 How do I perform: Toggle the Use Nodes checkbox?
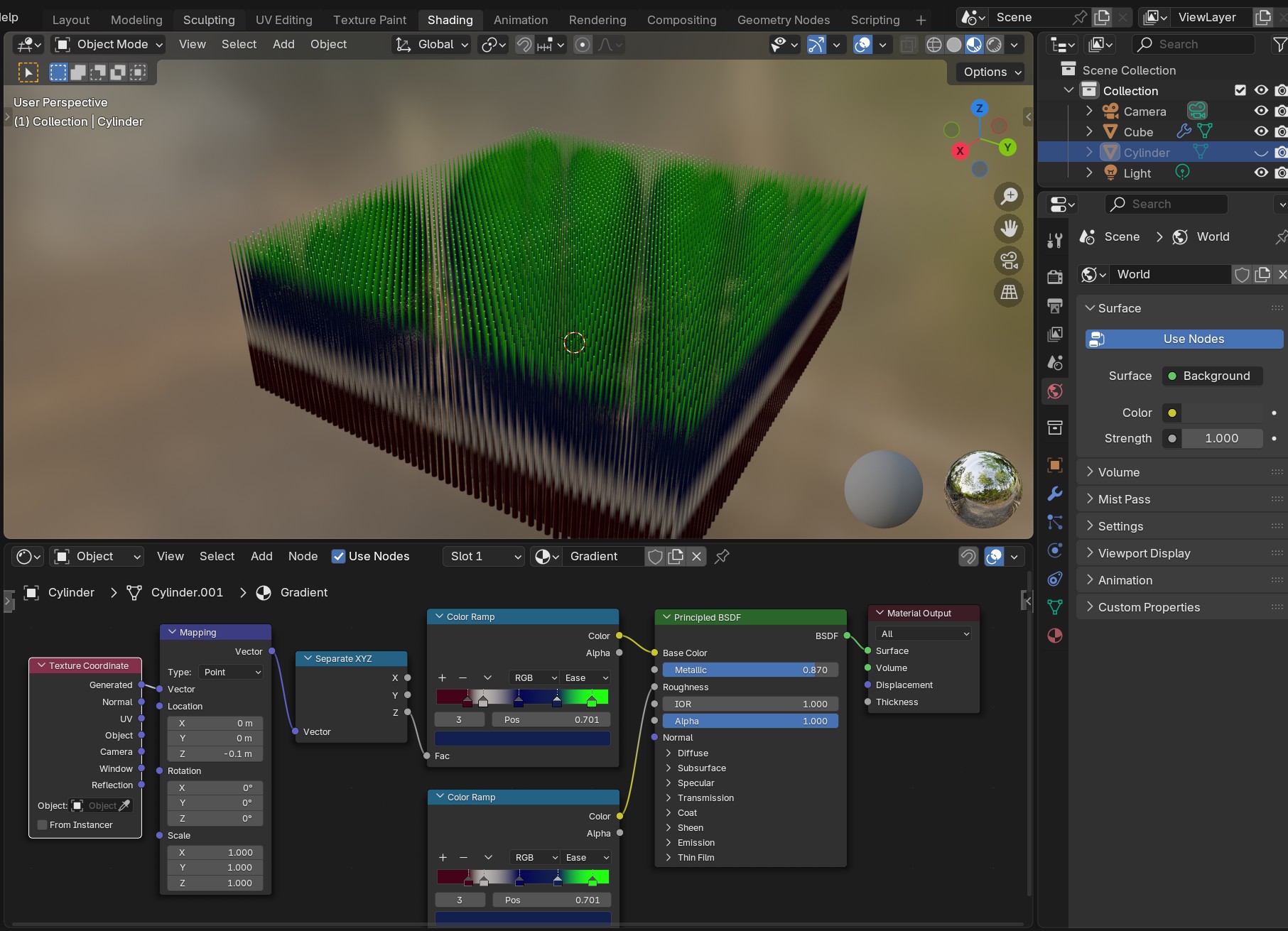pyautogui.click(x=339, y=557)
